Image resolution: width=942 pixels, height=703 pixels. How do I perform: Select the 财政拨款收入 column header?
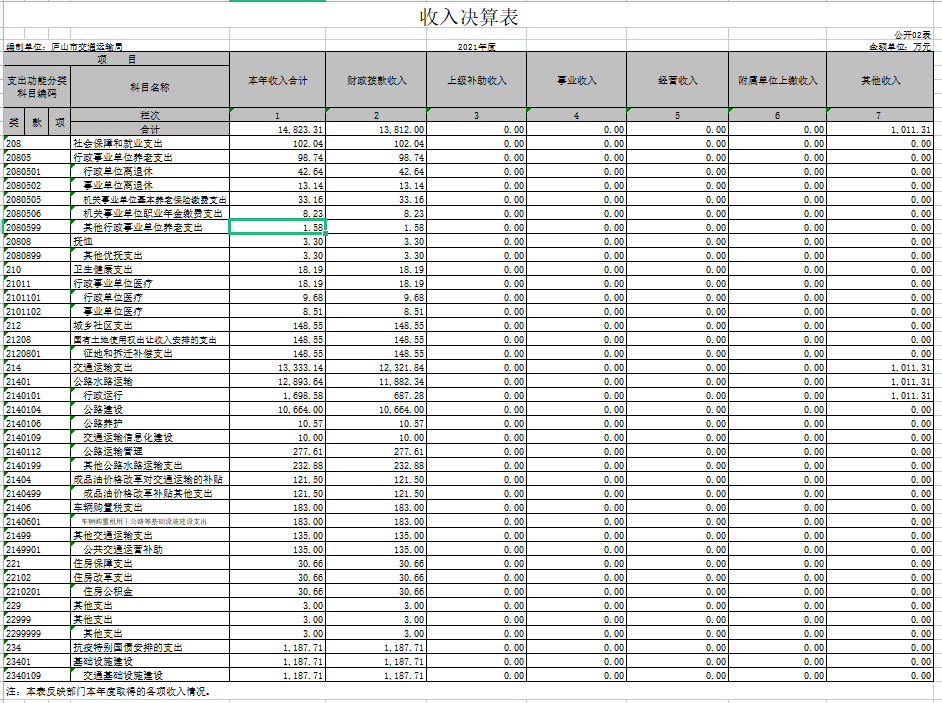click(x=376, y=80)
